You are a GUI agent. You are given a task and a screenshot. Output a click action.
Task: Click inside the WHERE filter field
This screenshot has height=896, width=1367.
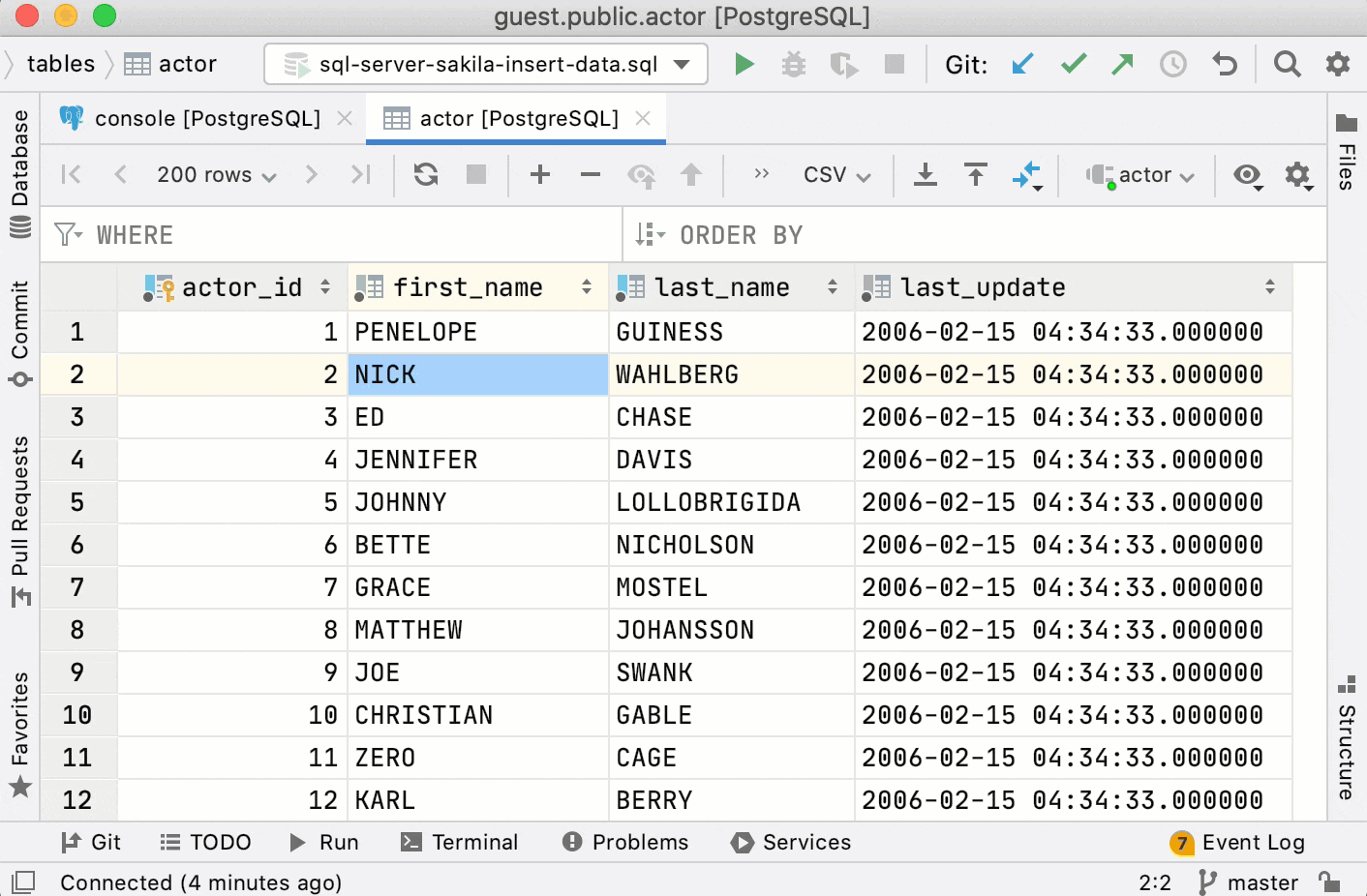coord(290,234)
